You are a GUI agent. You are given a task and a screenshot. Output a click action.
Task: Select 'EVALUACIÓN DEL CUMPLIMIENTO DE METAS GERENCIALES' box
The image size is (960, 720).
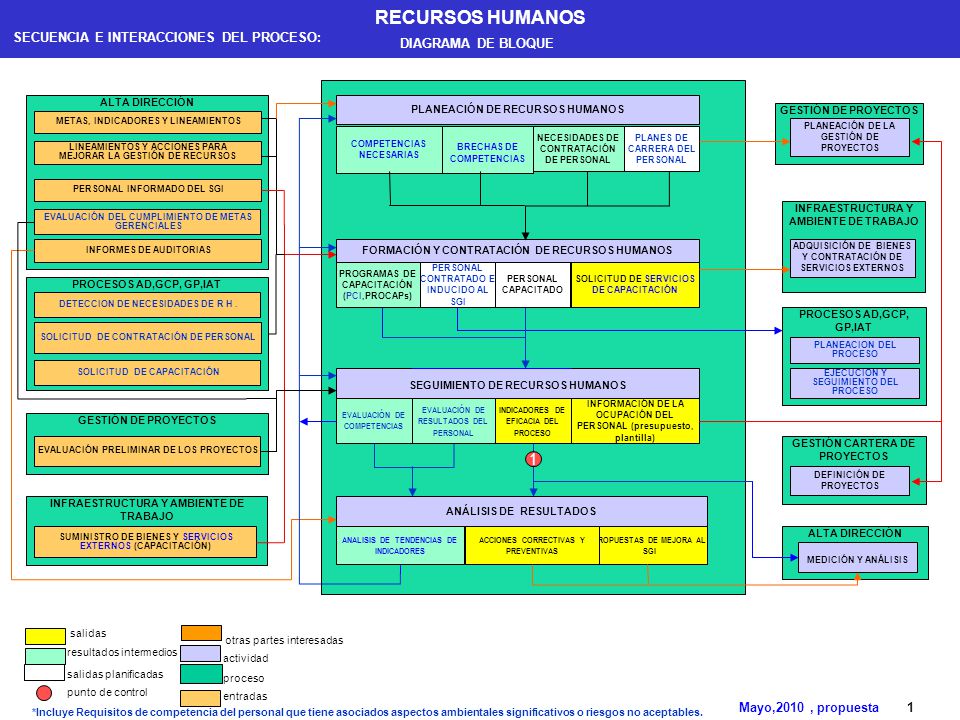[148, 222]
